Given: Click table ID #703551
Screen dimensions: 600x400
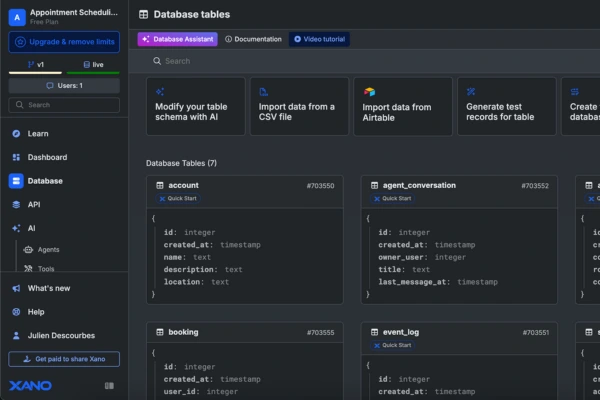Looking at the screenshot, I should coord(536,333).
